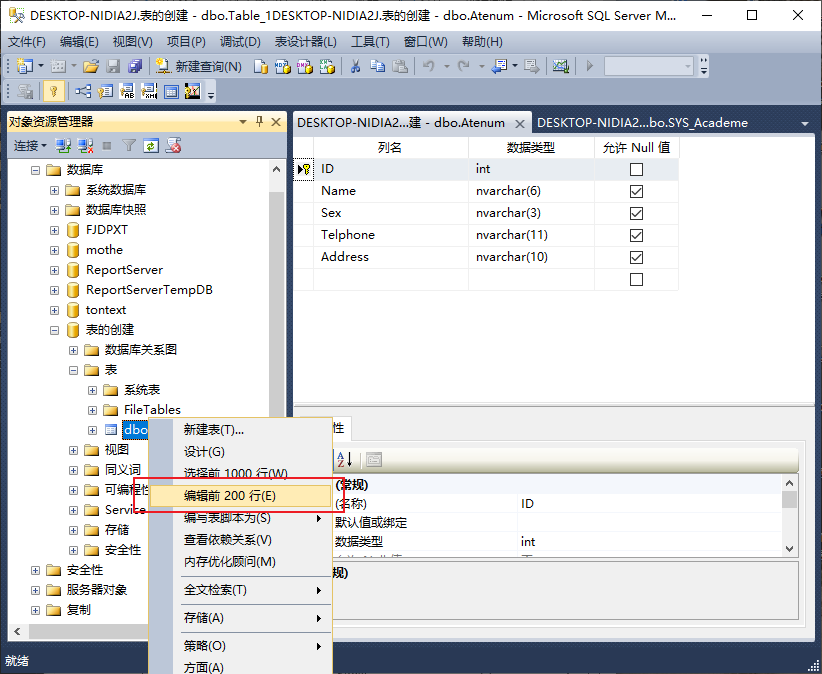
Task: Expand the 视图 folder
Action: [x=73, y=450]
